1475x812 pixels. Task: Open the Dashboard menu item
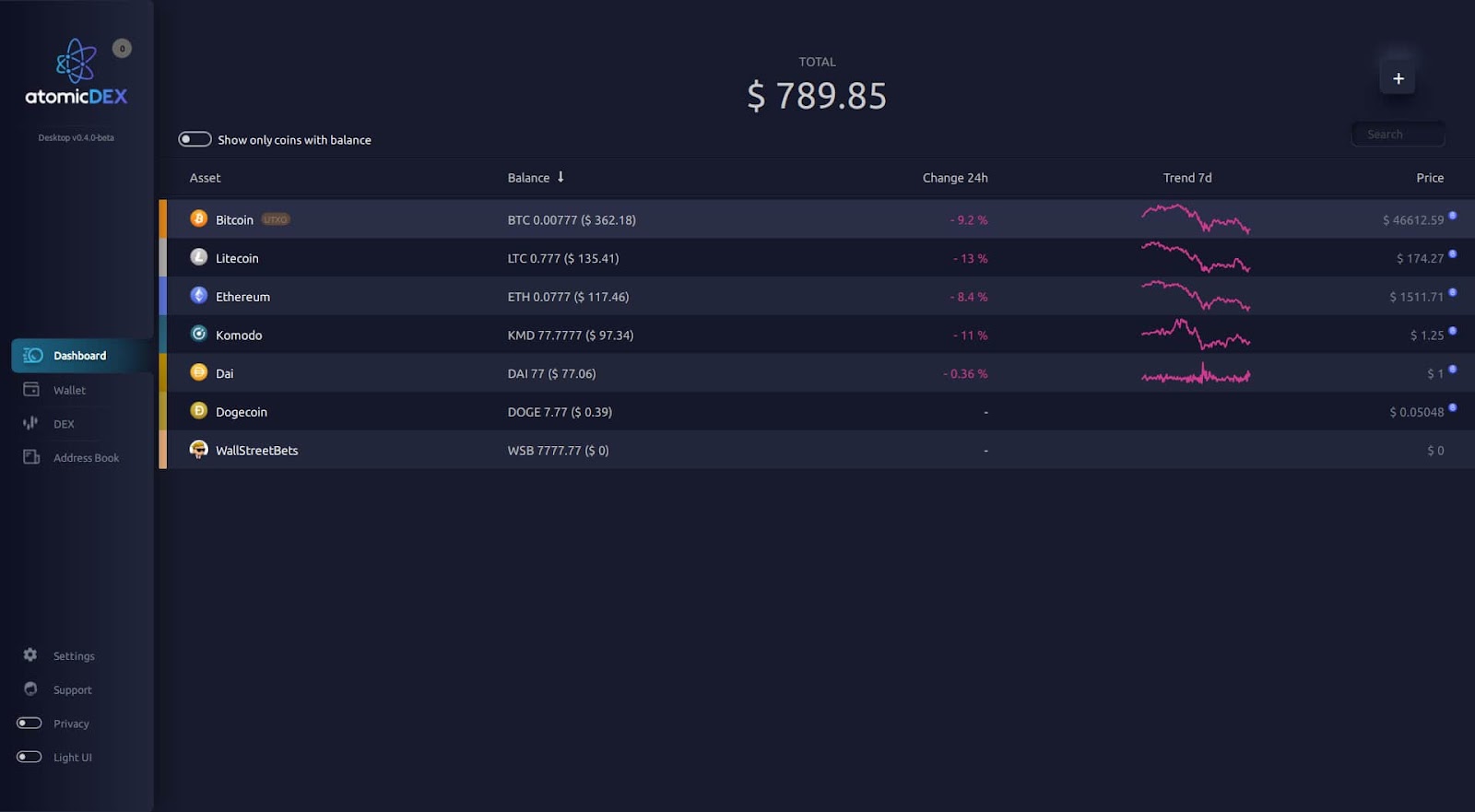coord(82,356)
